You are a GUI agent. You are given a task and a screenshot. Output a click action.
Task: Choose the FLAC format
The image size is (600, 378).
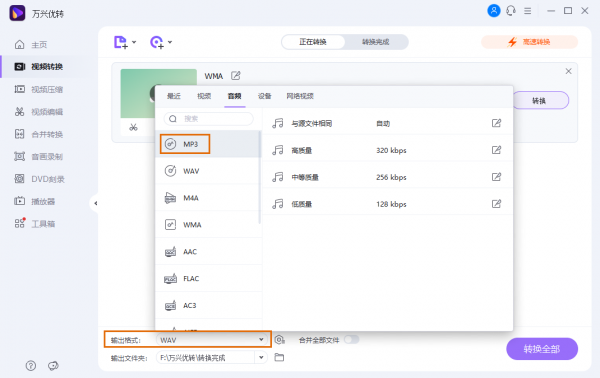[x=208, y=279]
